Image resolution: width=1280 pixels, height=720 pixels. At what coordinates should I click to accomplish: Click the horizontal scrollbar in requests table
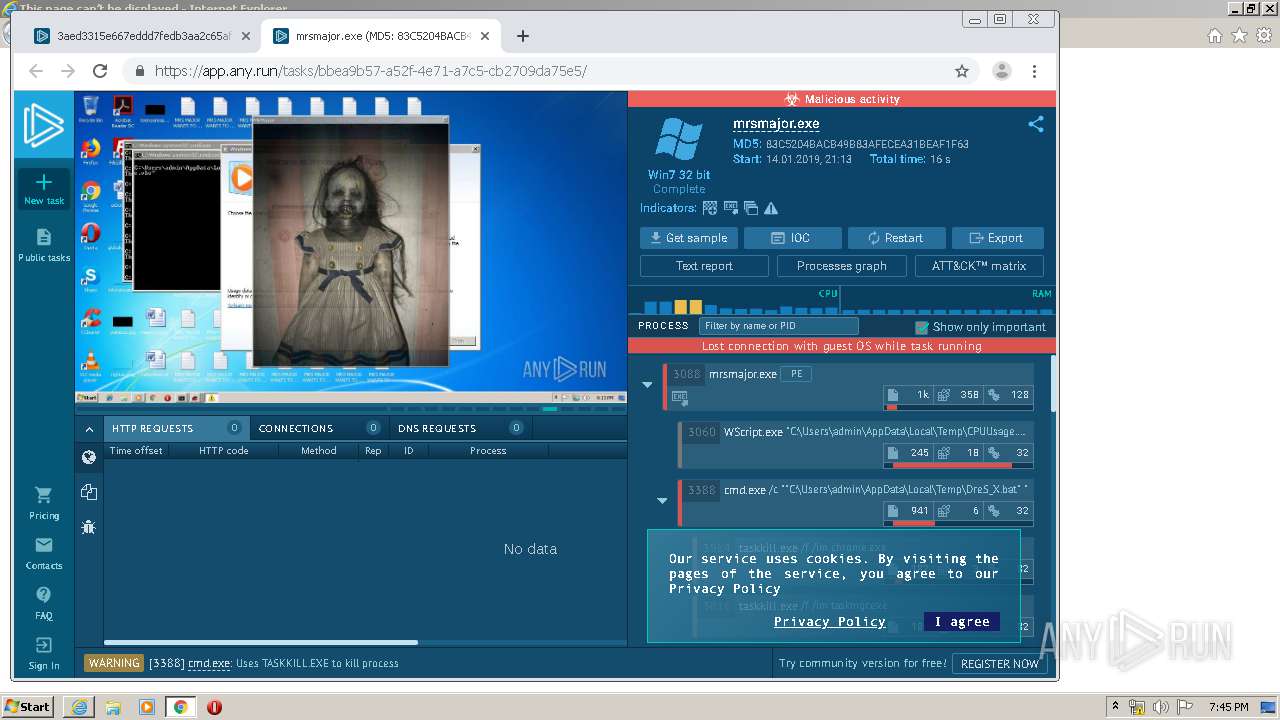[x=261, y=642]
